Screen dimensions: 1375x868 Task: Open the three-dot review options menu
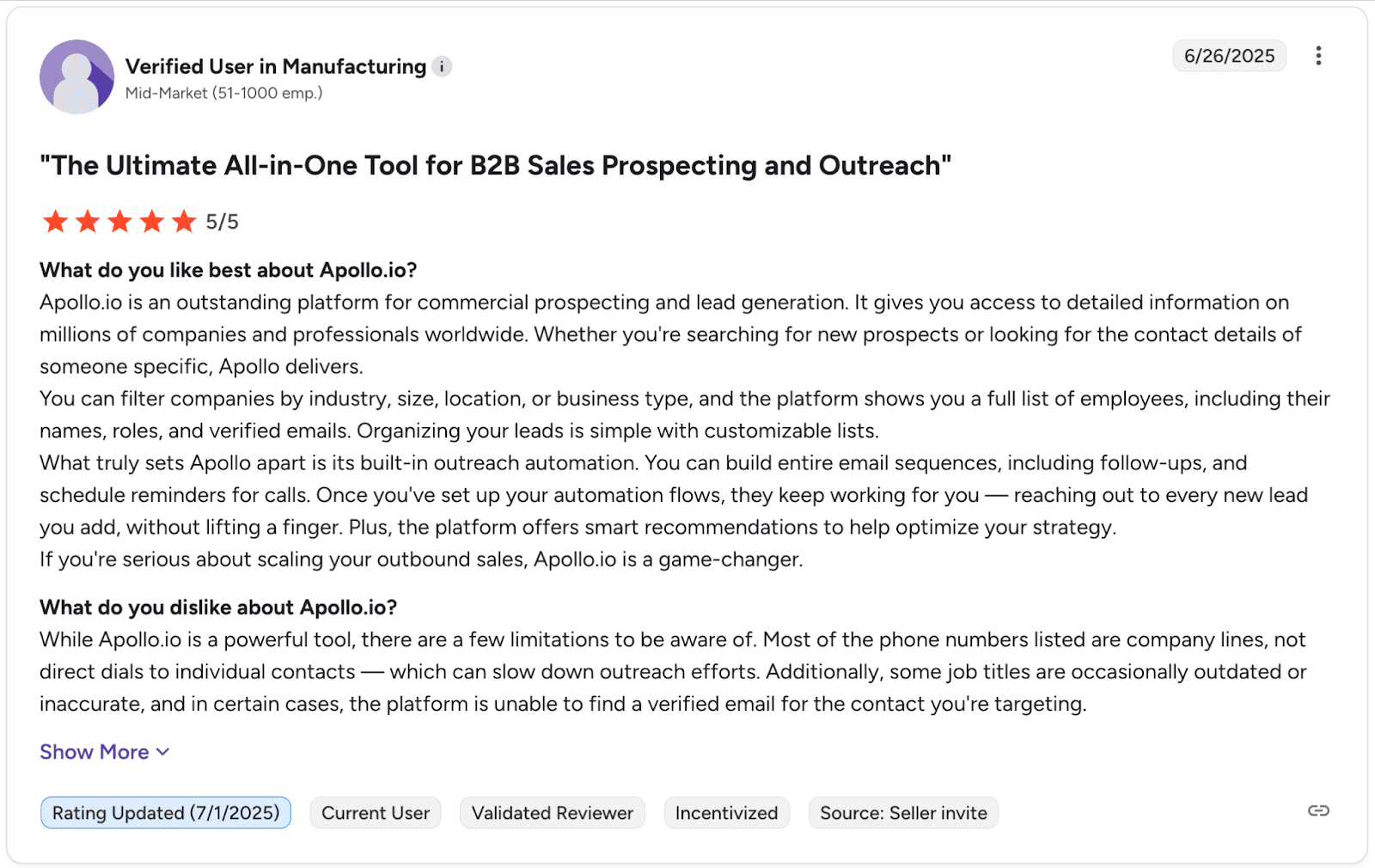[1318, 56]
